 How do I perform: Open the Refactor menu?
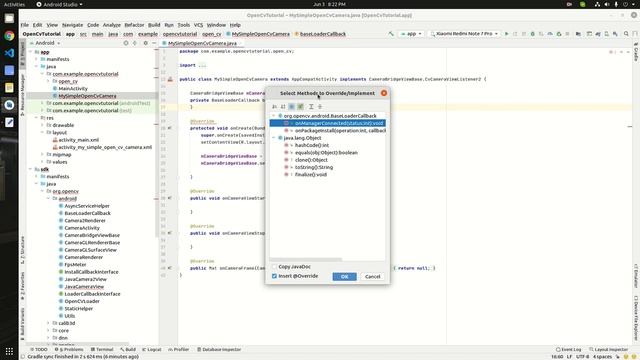coord(134,25)
